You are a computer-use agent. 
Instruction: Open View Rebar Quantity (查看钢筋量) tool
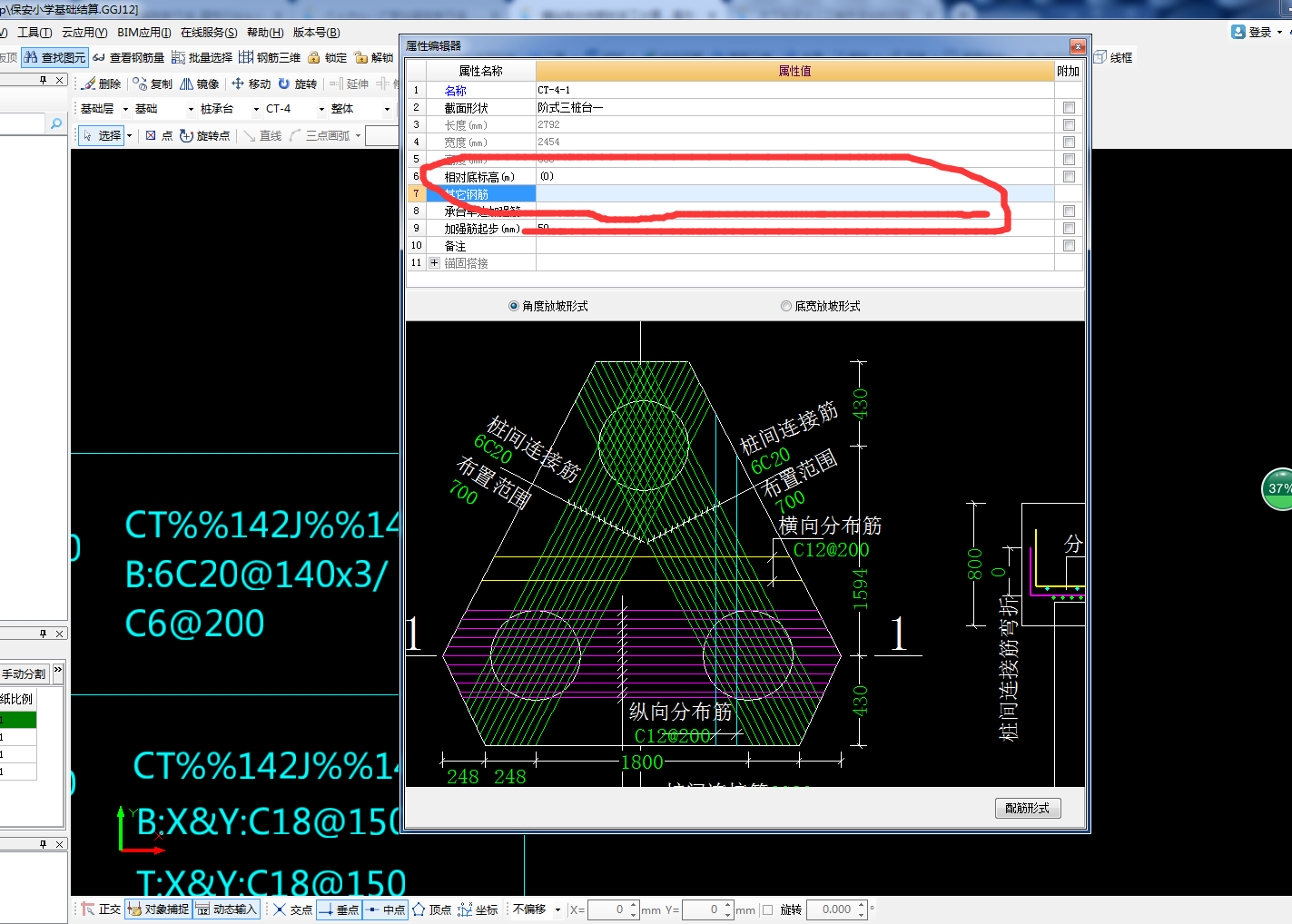pyautogui.click(x=128, y=57)
